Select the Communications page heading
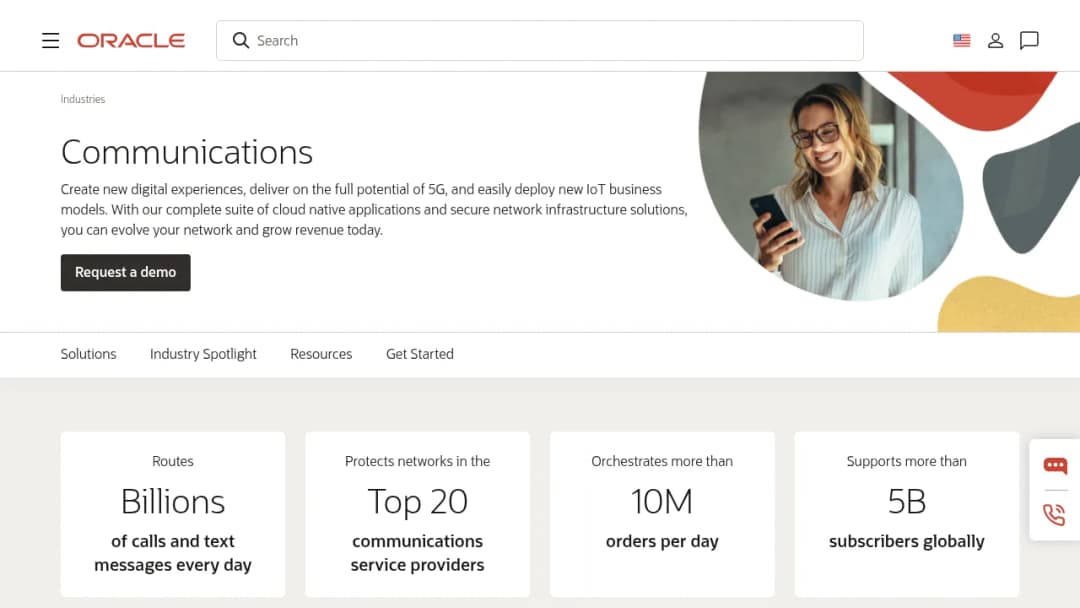The image size is (1080, 608). coord(187,152)
